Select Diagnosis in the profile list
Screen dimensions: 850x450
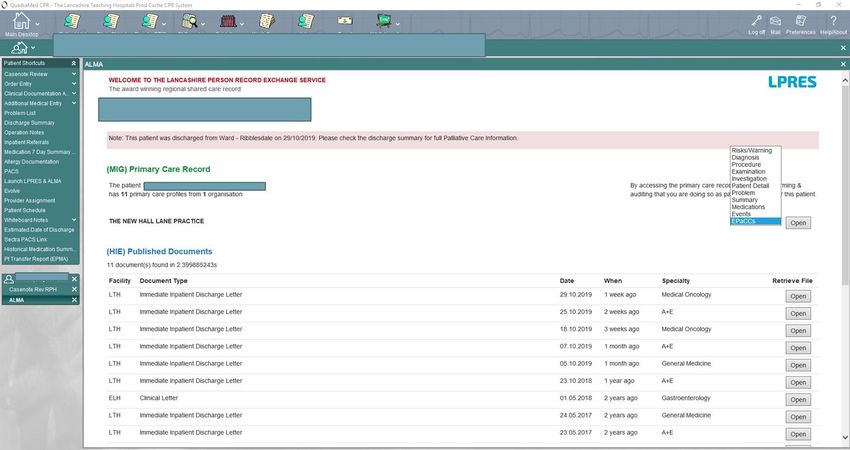[x=755, y=158]
